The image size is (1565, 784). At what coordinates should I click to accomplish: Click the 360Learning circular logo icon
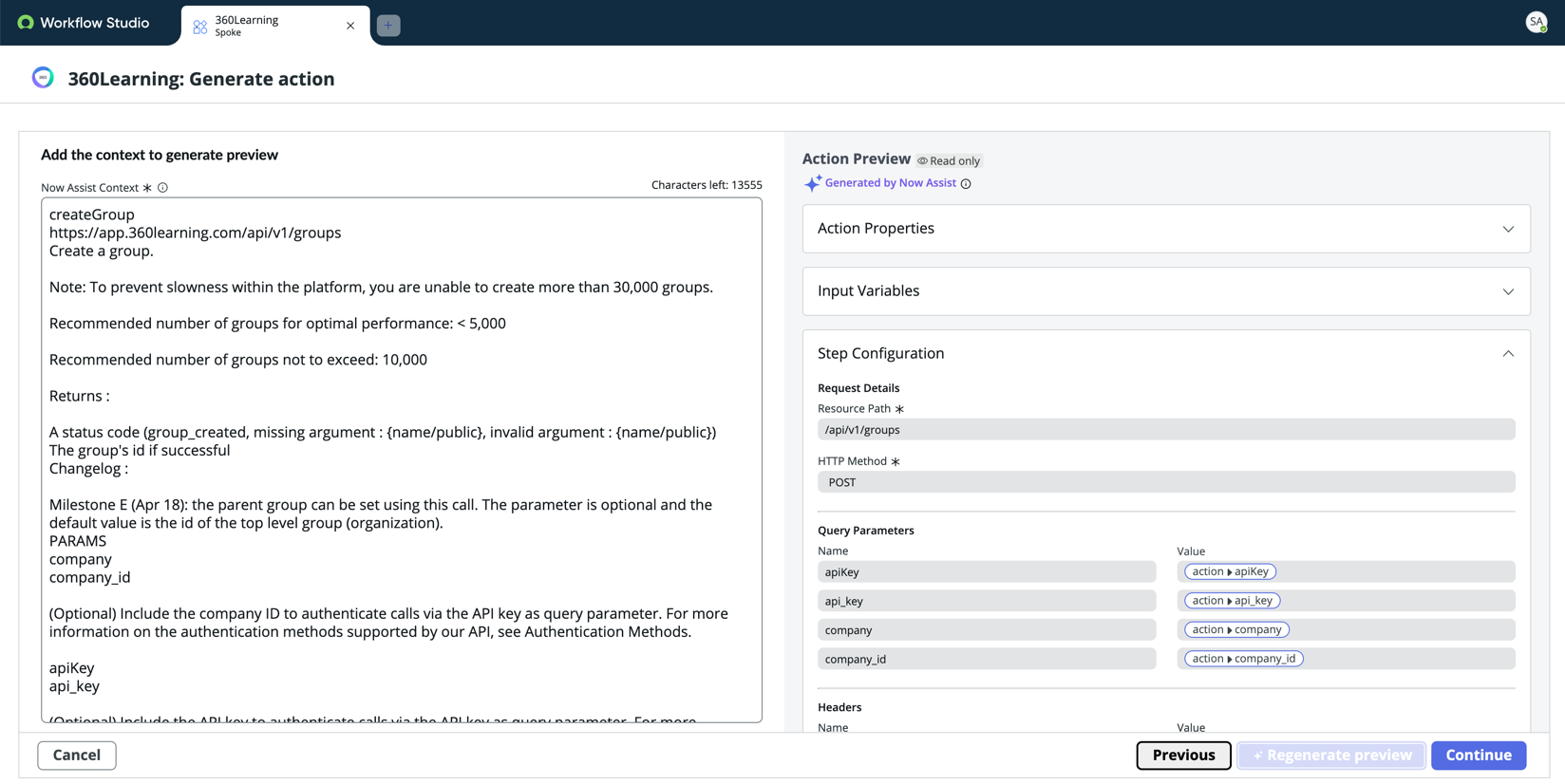pyautogui.click(x=43, y=78)
